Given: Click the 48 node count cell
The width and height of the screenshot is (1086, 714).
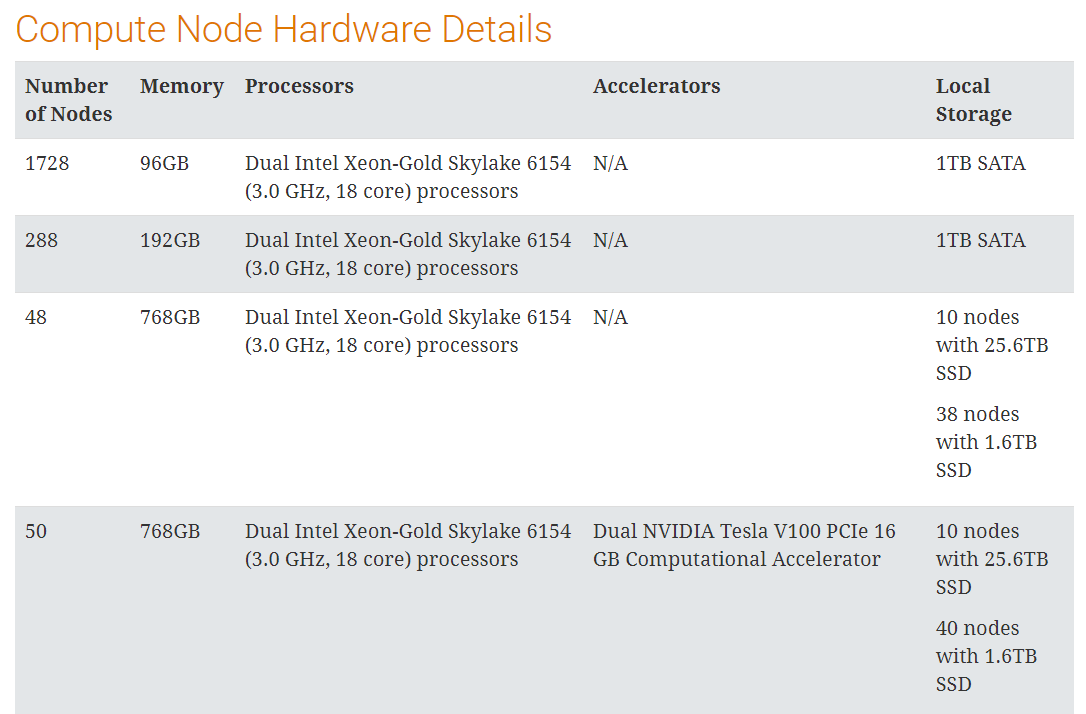Looking at the screenshot, I should click(x=36, y=317).
